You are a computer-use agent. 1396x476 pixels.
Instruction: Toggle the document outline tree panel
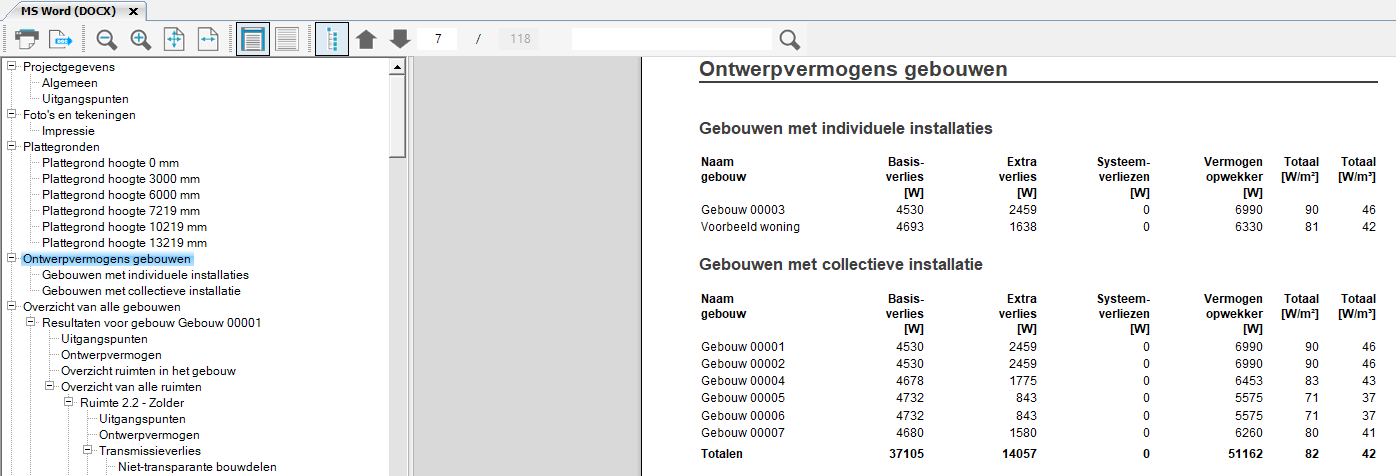point(332,40)
